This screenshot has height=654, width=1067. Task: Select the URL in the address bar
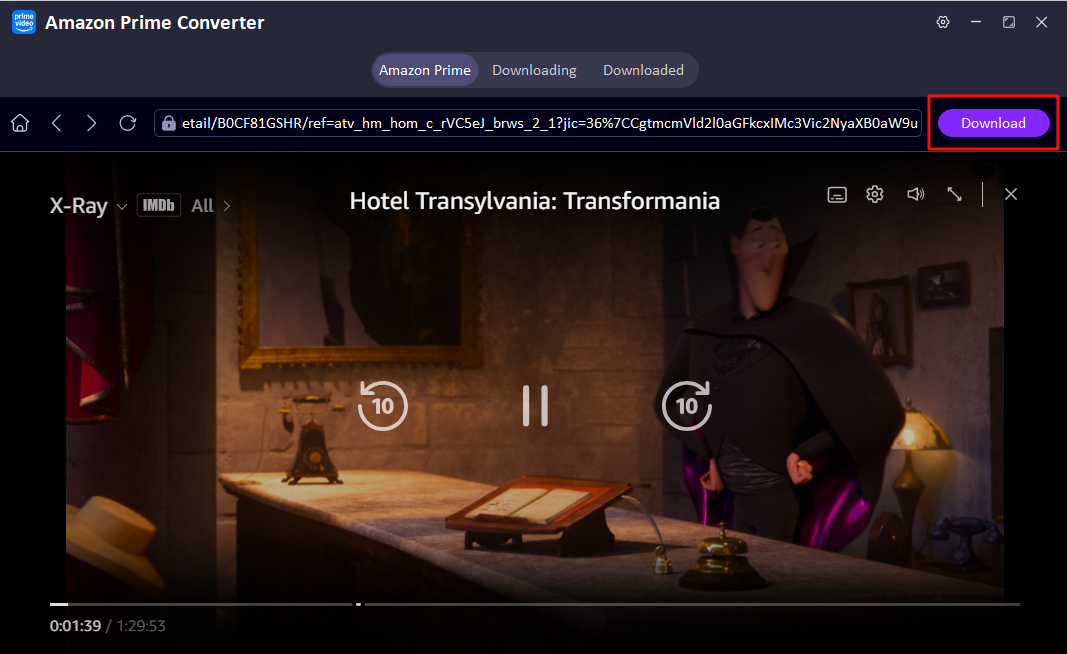(550, 122)
